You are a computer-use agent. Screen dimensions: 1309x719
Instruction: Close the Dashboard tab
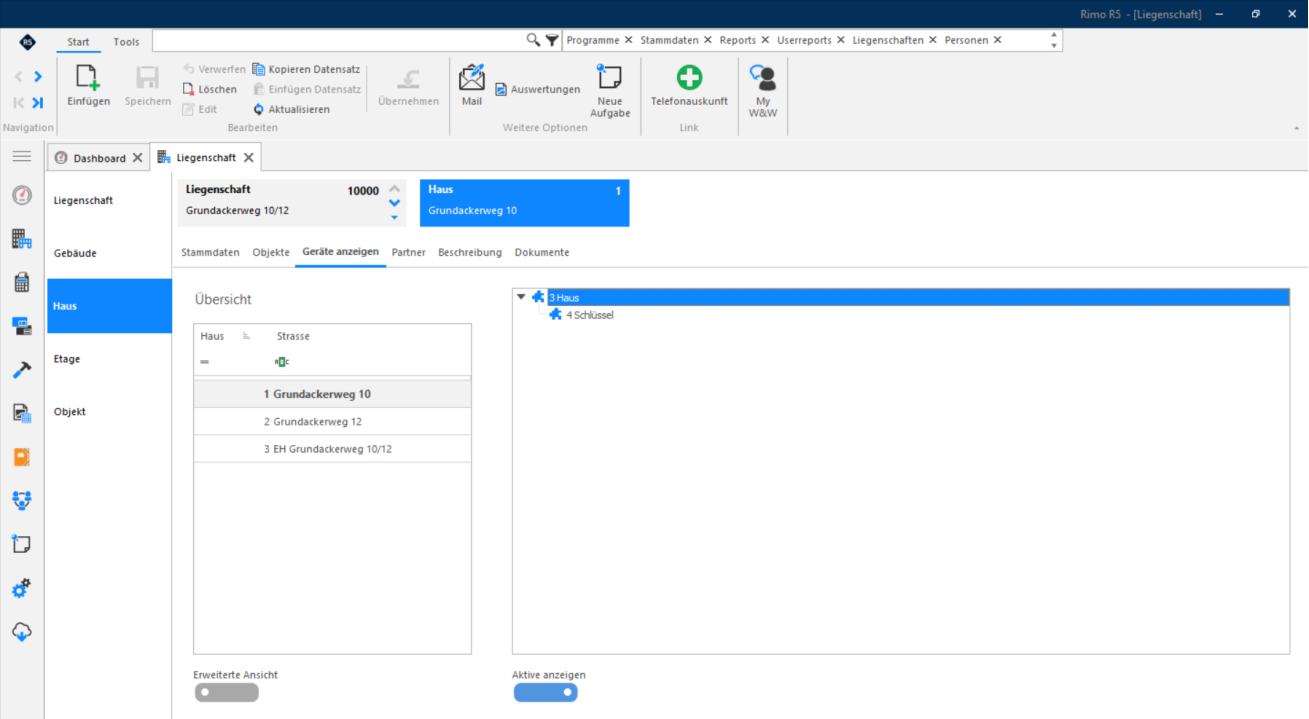coord(137,158)
